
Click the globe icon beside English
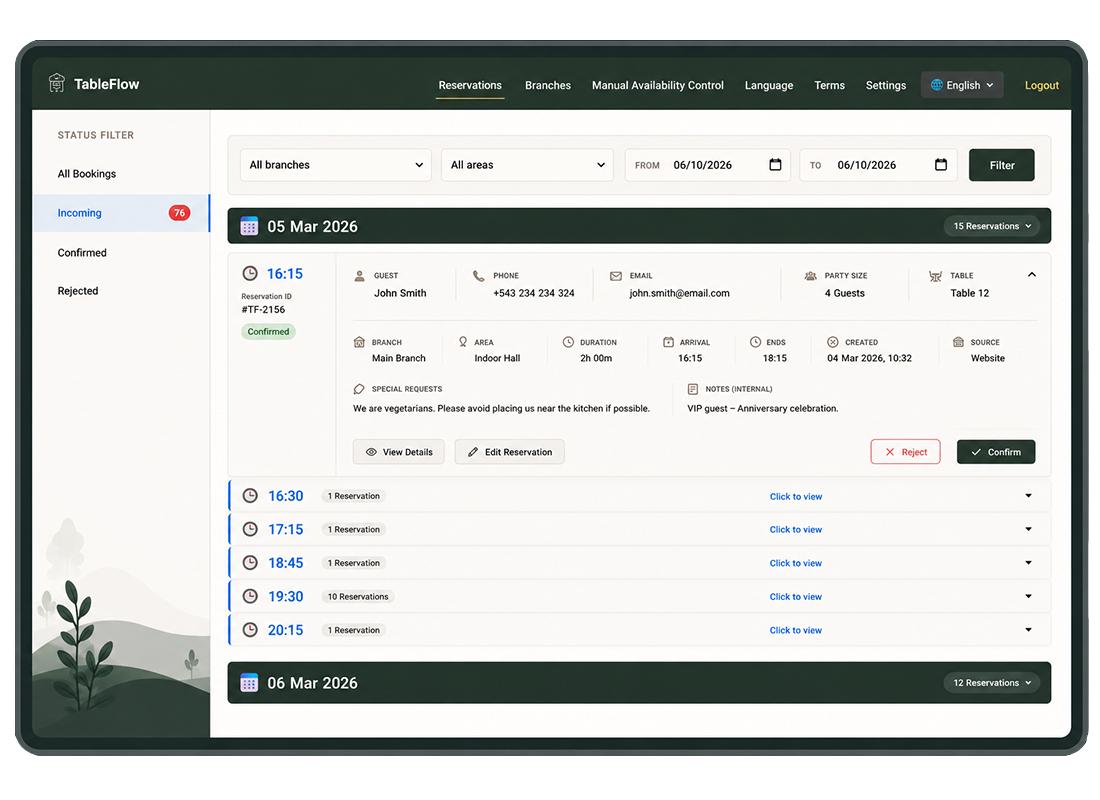point(937,85)
